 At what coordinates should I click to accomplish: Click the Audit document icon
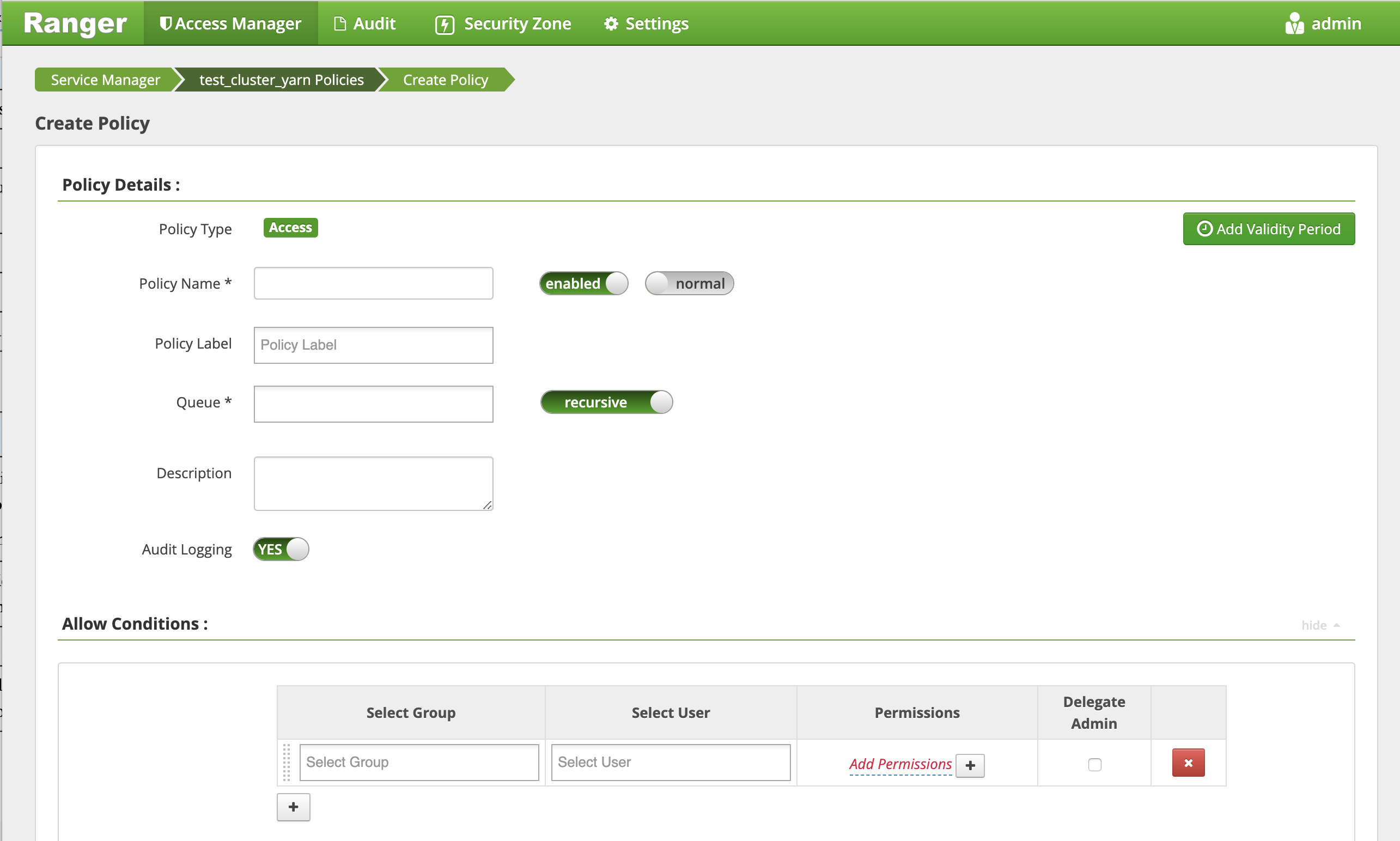[339, 24]
